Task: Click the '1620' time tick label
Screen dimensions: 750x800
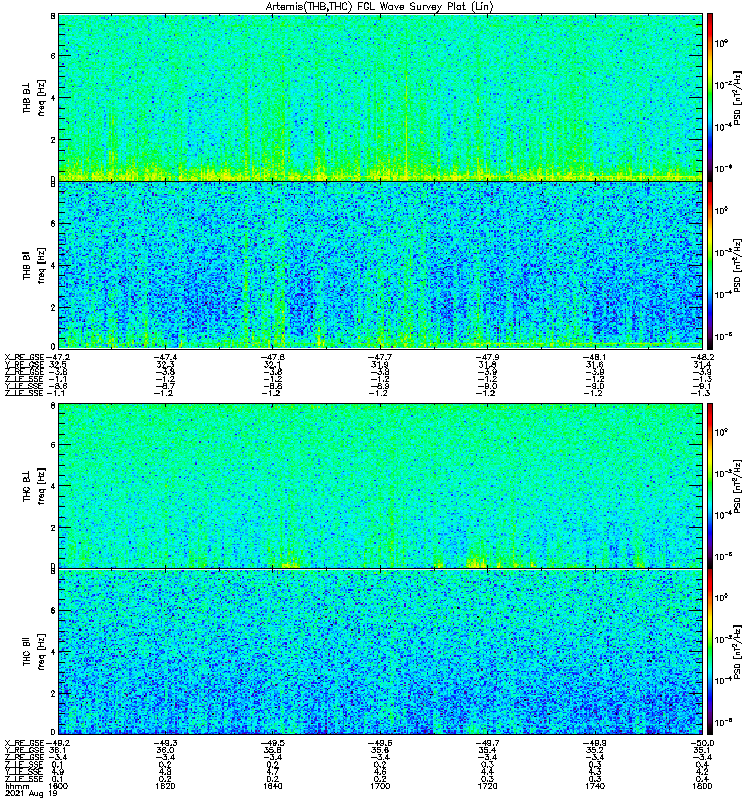Action: pyautogui.click(x=164, y=786)
